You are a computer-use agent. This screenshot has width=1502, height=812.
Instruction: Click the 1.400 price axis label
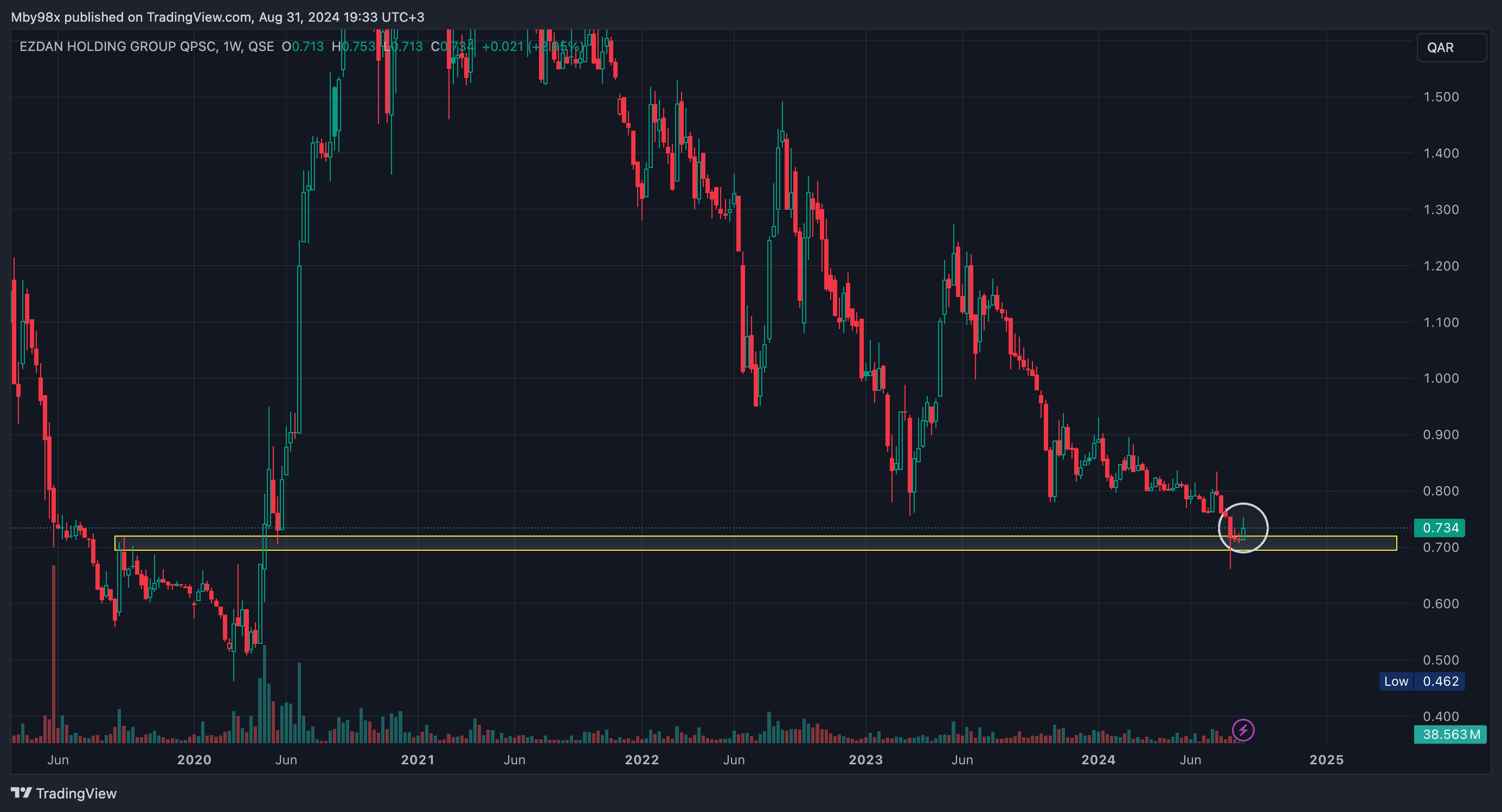[x=1441, y=153]
